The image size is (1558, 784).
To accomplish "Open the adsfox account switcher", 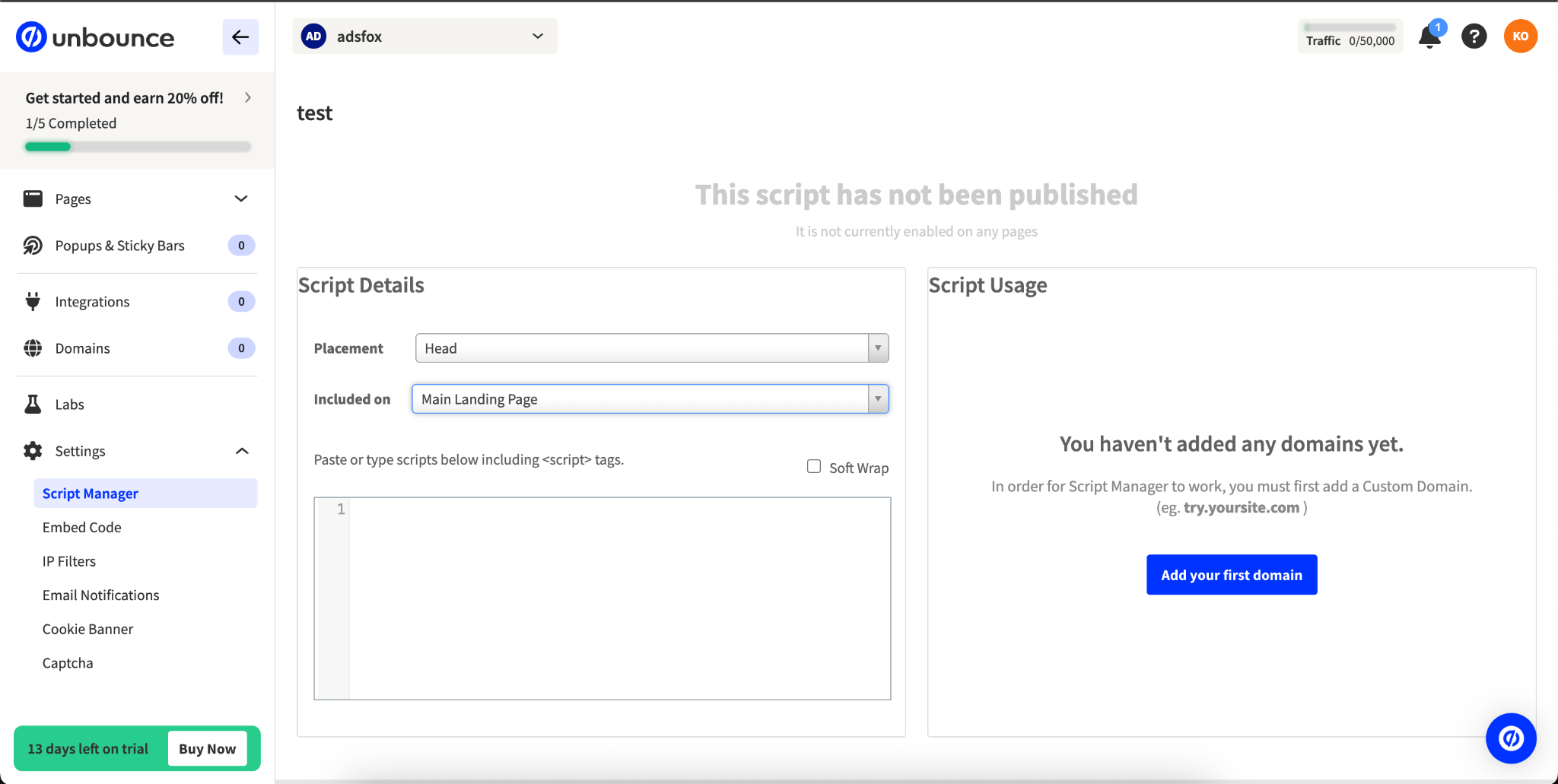I will pyautogui.click(x=424, y=37).
